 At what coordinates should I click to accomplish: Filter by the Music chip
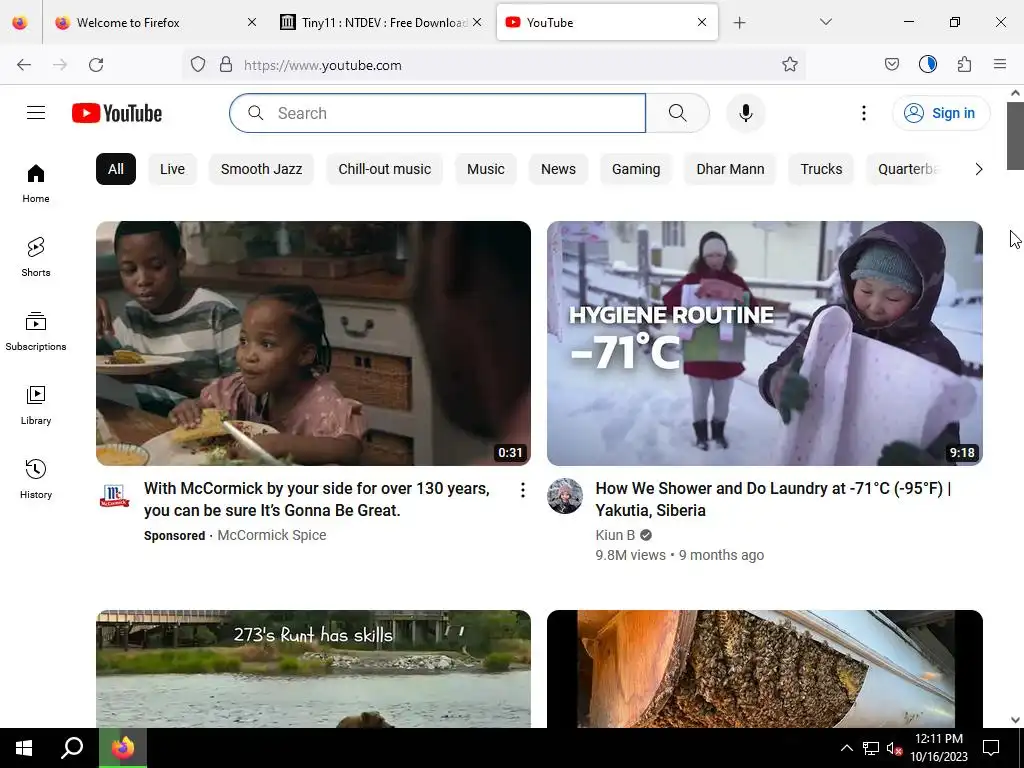click(x=486, y=169)
